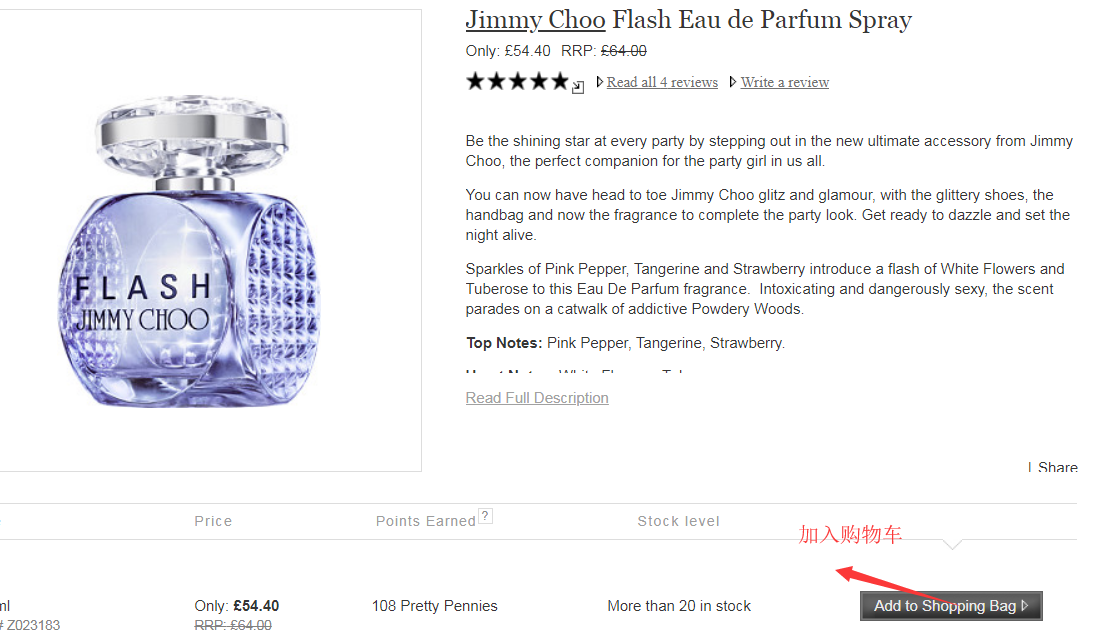1109x634 pixels.
Task: Click the Points Earned column header
Action: (426, 521)
